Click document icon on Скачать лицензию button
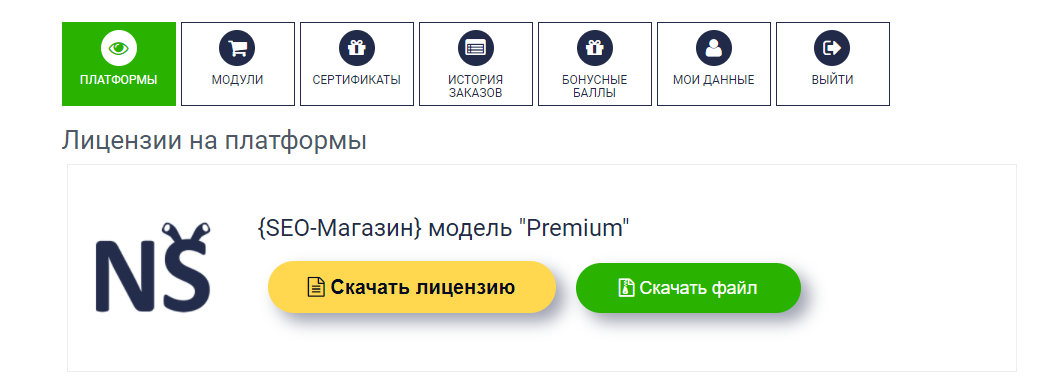Image resolution: width=1062 pixels, height=384 pixels. coord(316,288)
